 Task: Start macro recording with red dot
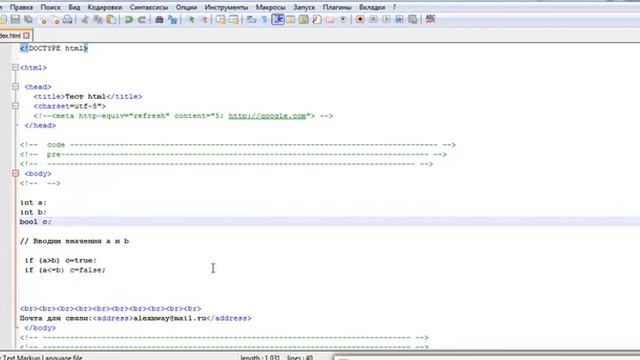pos(360,19)
